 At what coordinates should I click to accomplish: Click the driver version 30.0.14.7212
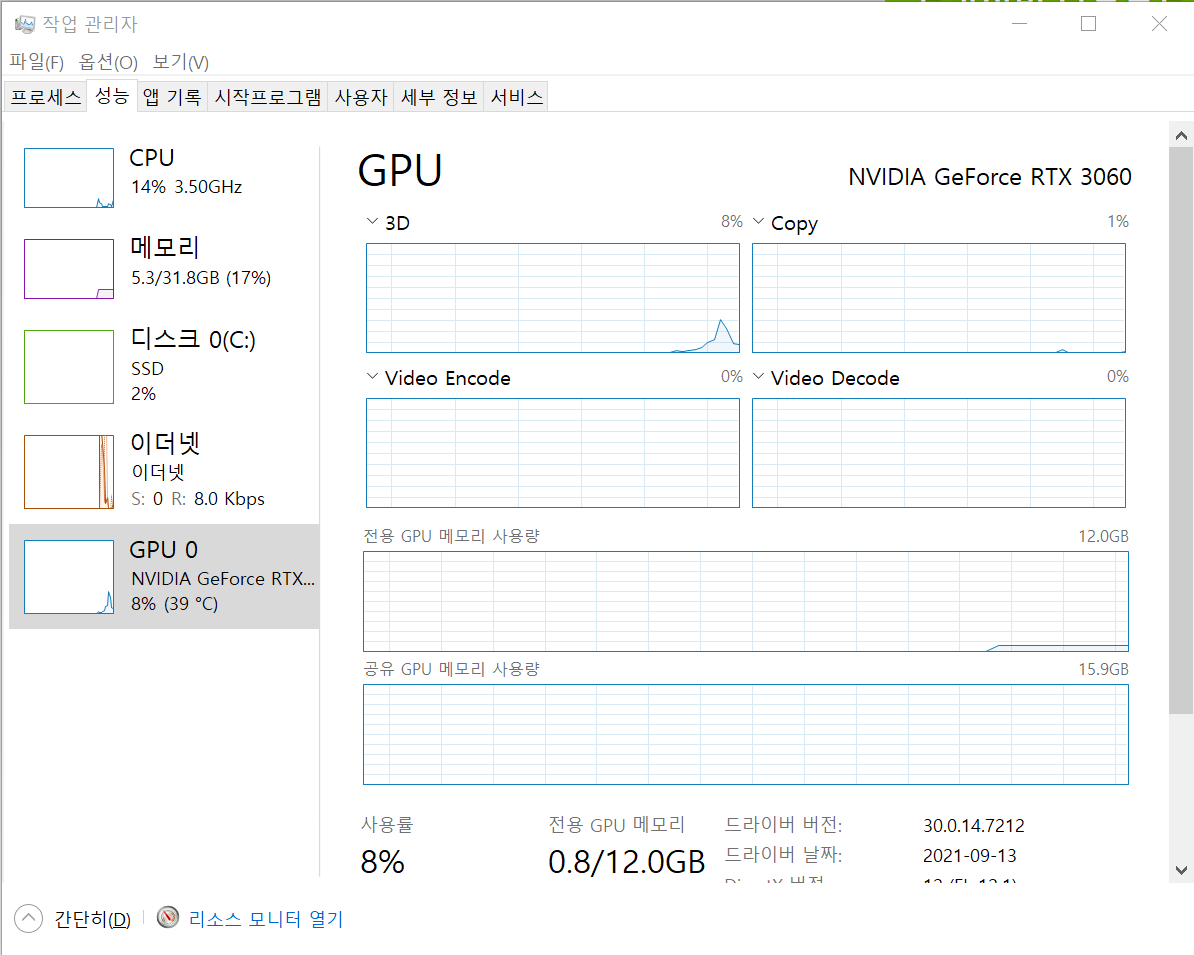[974, 826]
